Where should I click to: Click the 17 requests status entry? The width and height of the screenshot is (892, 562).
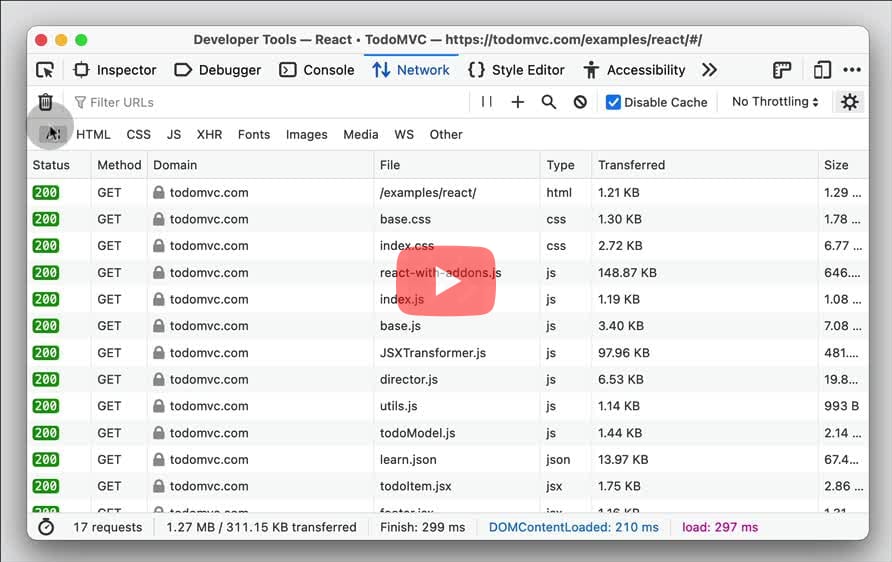tap(108, 527)
